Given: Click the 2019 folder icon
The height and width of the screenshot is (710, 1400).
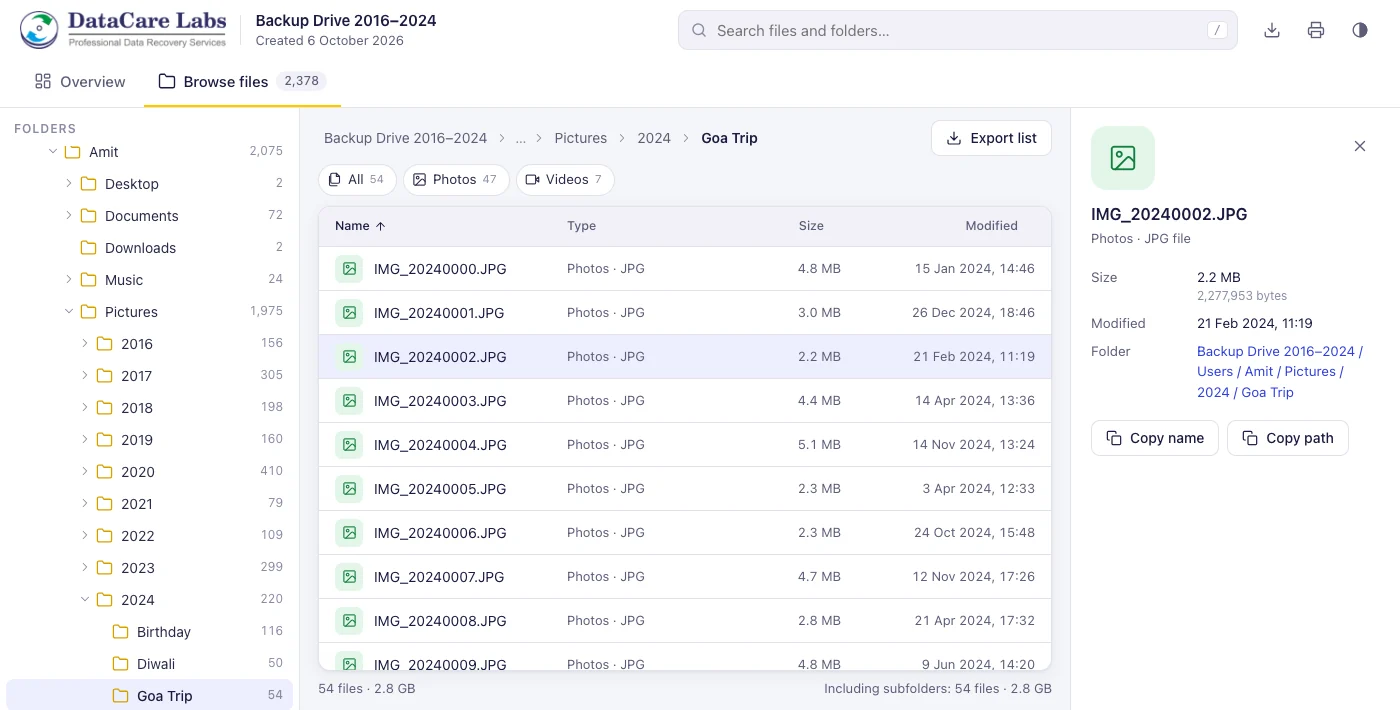Looking at the screenshot, I should (x=104, y=440).
